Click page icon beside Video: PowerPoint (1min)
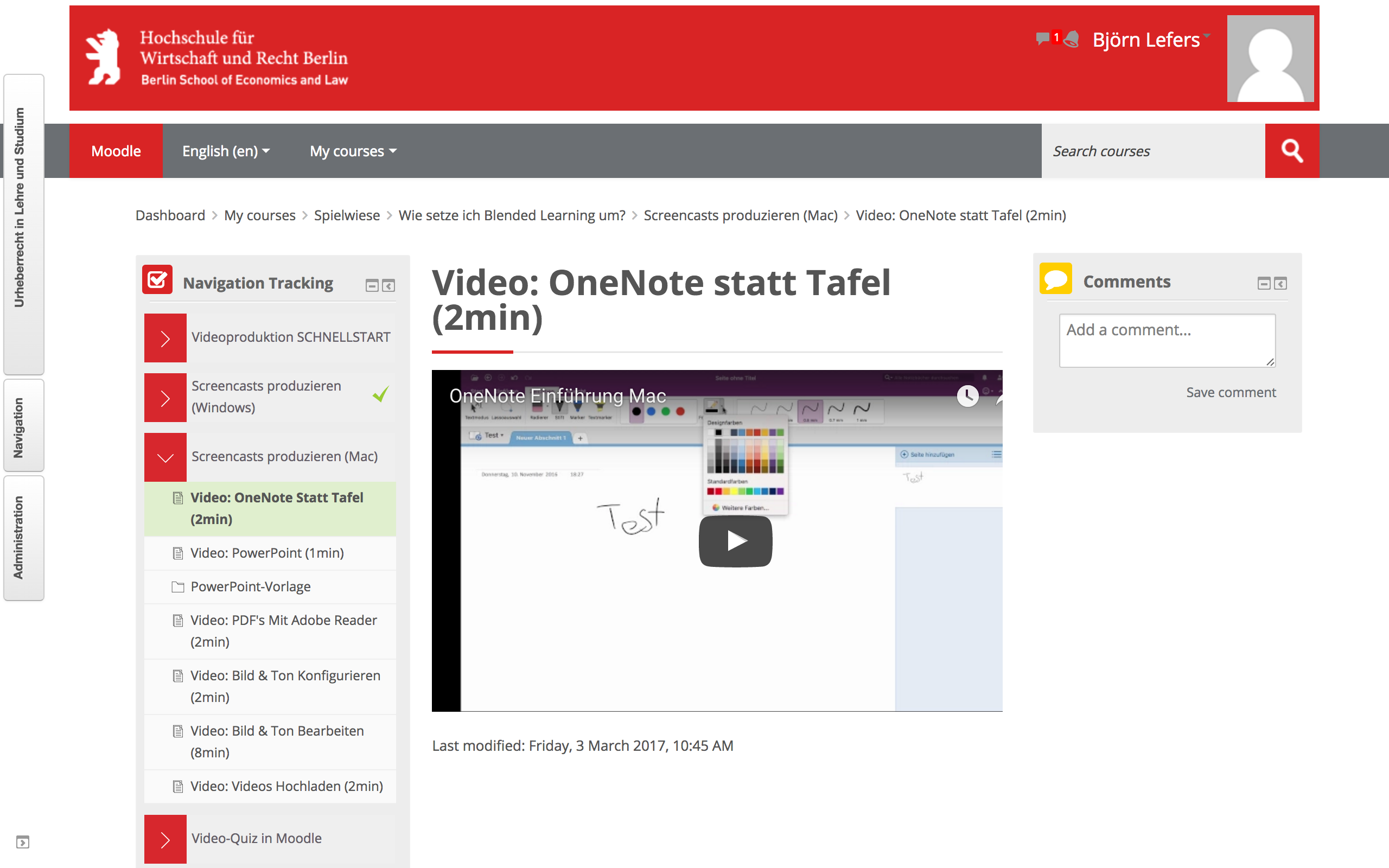This screenshot has height=868, width=1389. [178, 553]
